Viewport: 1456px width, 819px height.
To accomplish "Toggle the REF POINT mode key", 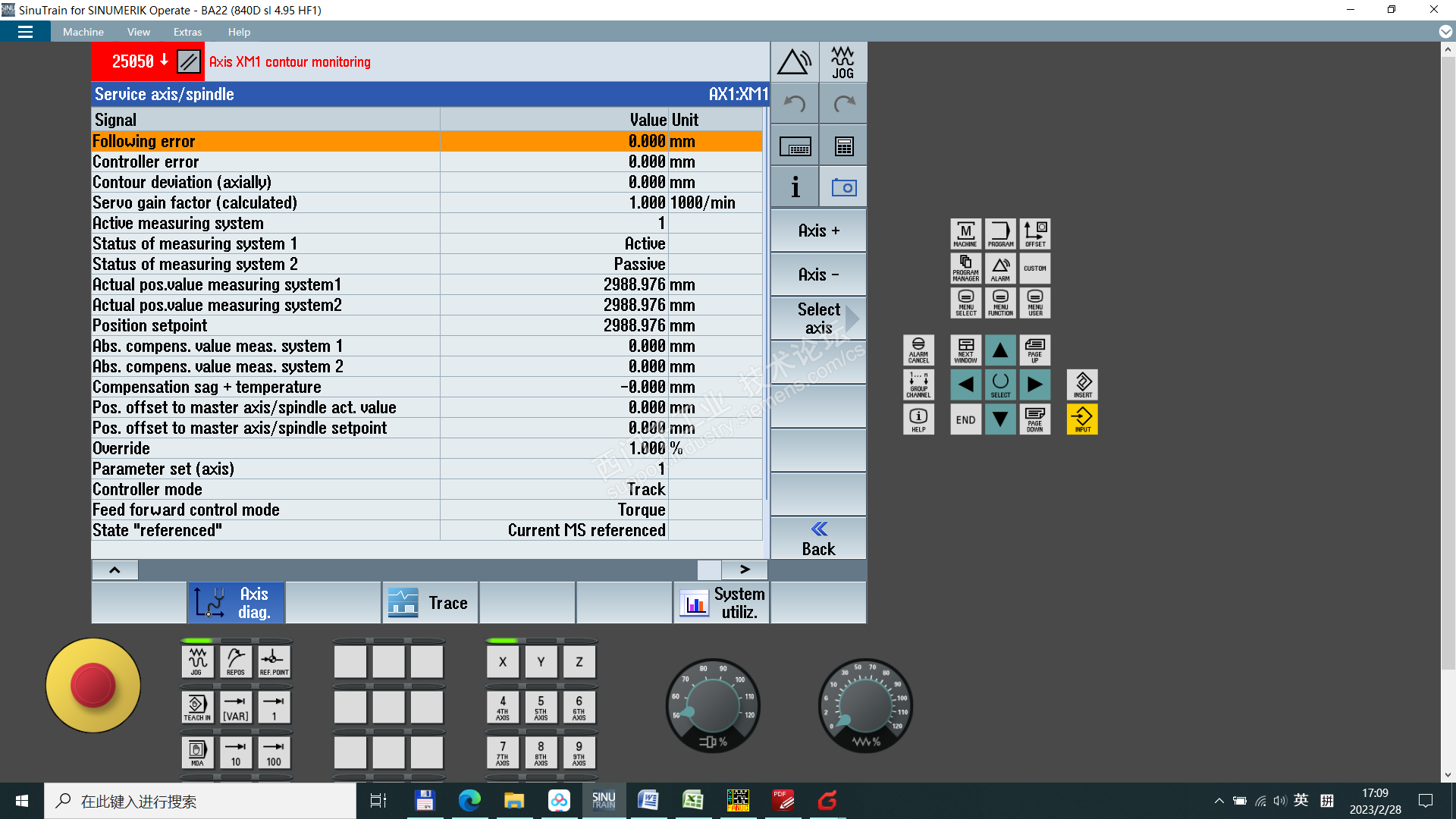I will pos(274,661).
